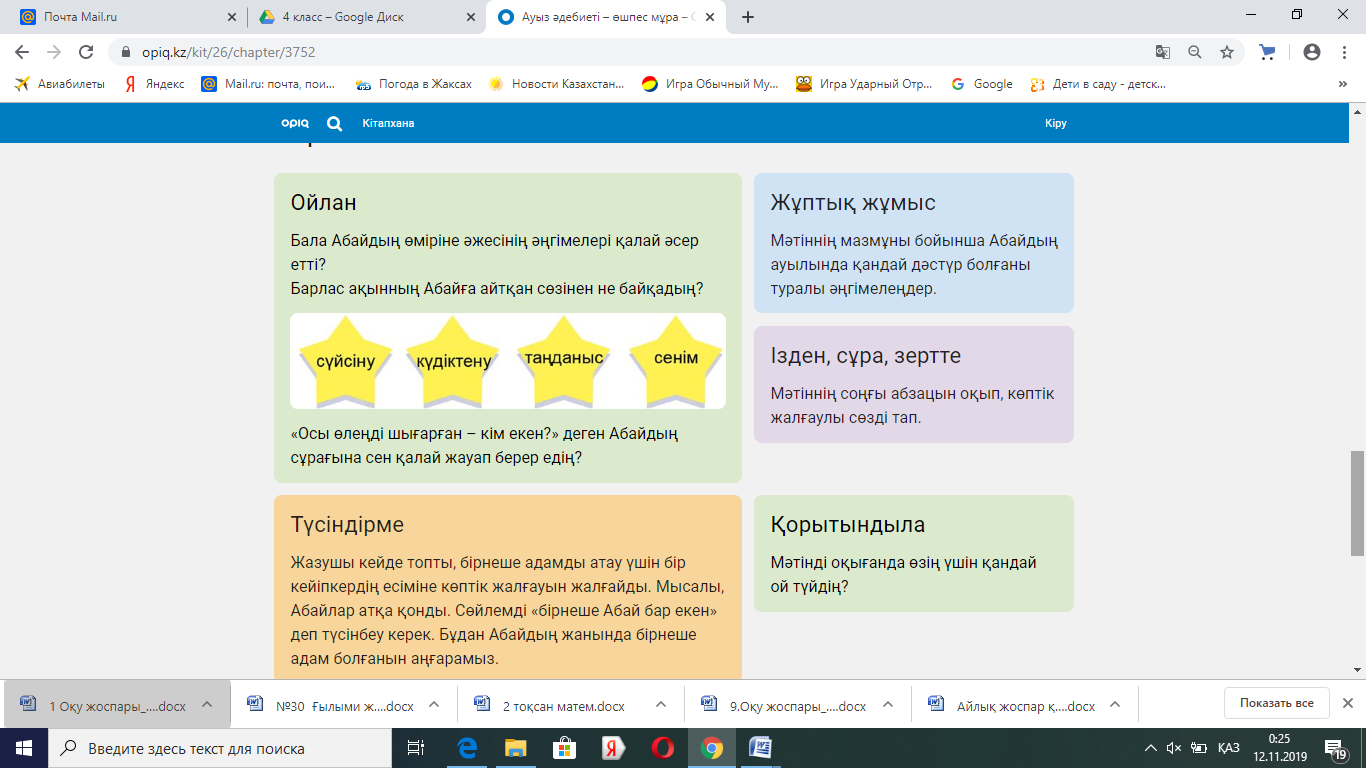Click the address bar URL field
Viewport: 1366px width, 768px height.
640,52
